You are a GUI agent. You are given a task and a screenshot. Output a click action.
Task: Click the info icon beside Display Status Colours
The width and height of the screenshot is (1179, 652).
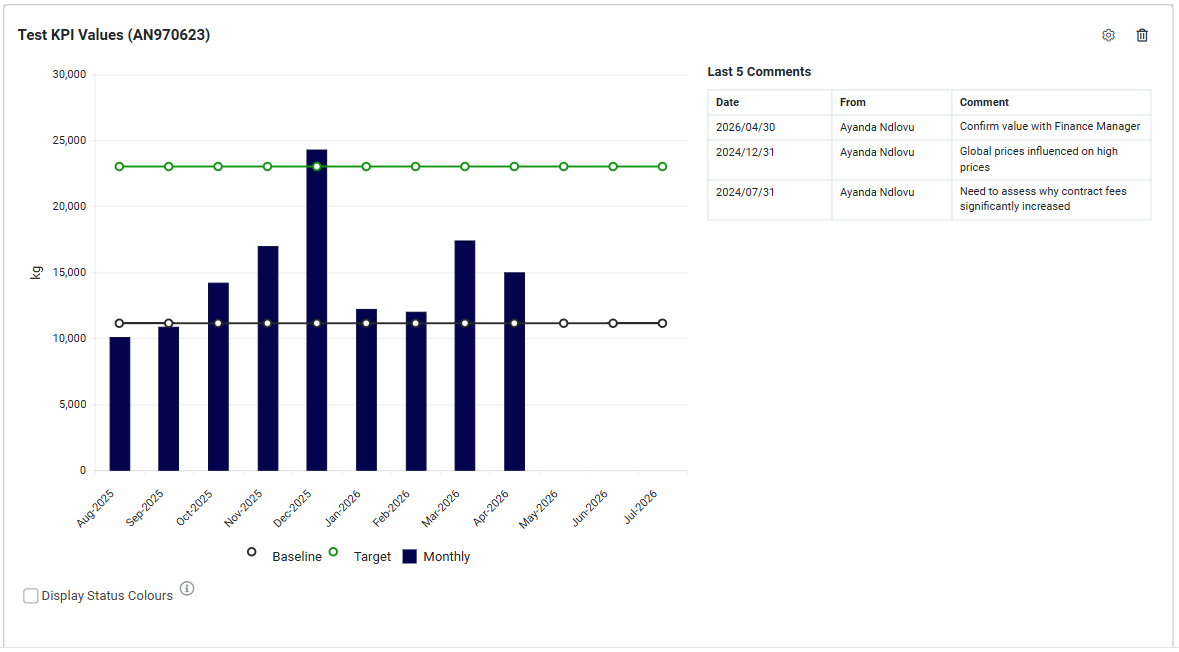pyautogui.click(x=187, y=589)
